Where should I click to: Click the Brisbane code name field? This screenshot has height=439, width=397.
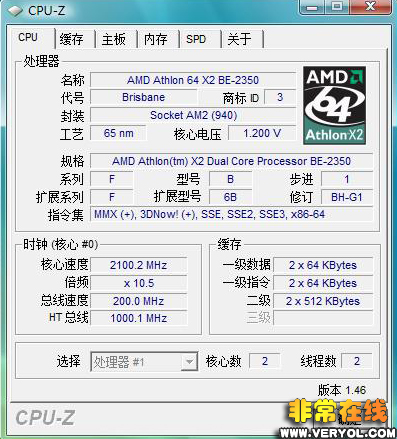coord(144,97)
